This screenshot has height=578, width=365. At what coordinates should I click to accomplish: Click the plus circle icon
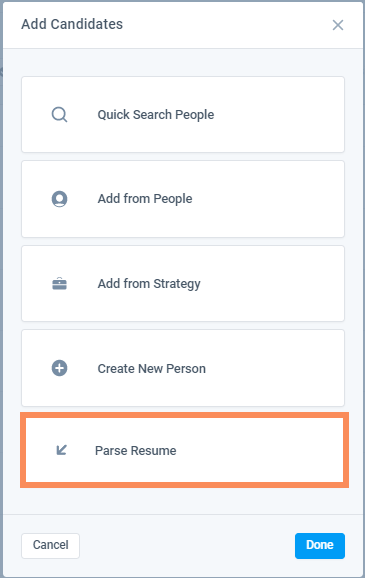[59, 368]
